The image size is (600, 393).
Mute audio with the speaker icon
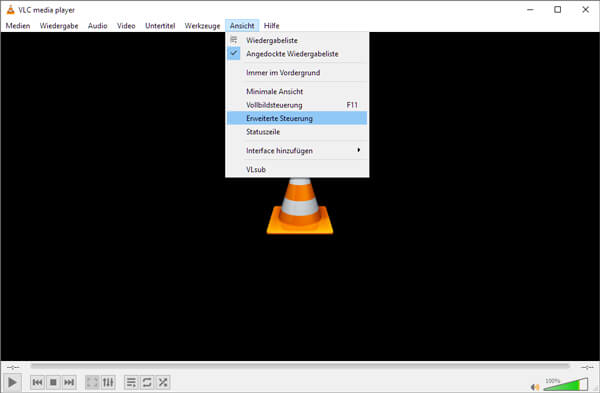(x=535, y=387)
